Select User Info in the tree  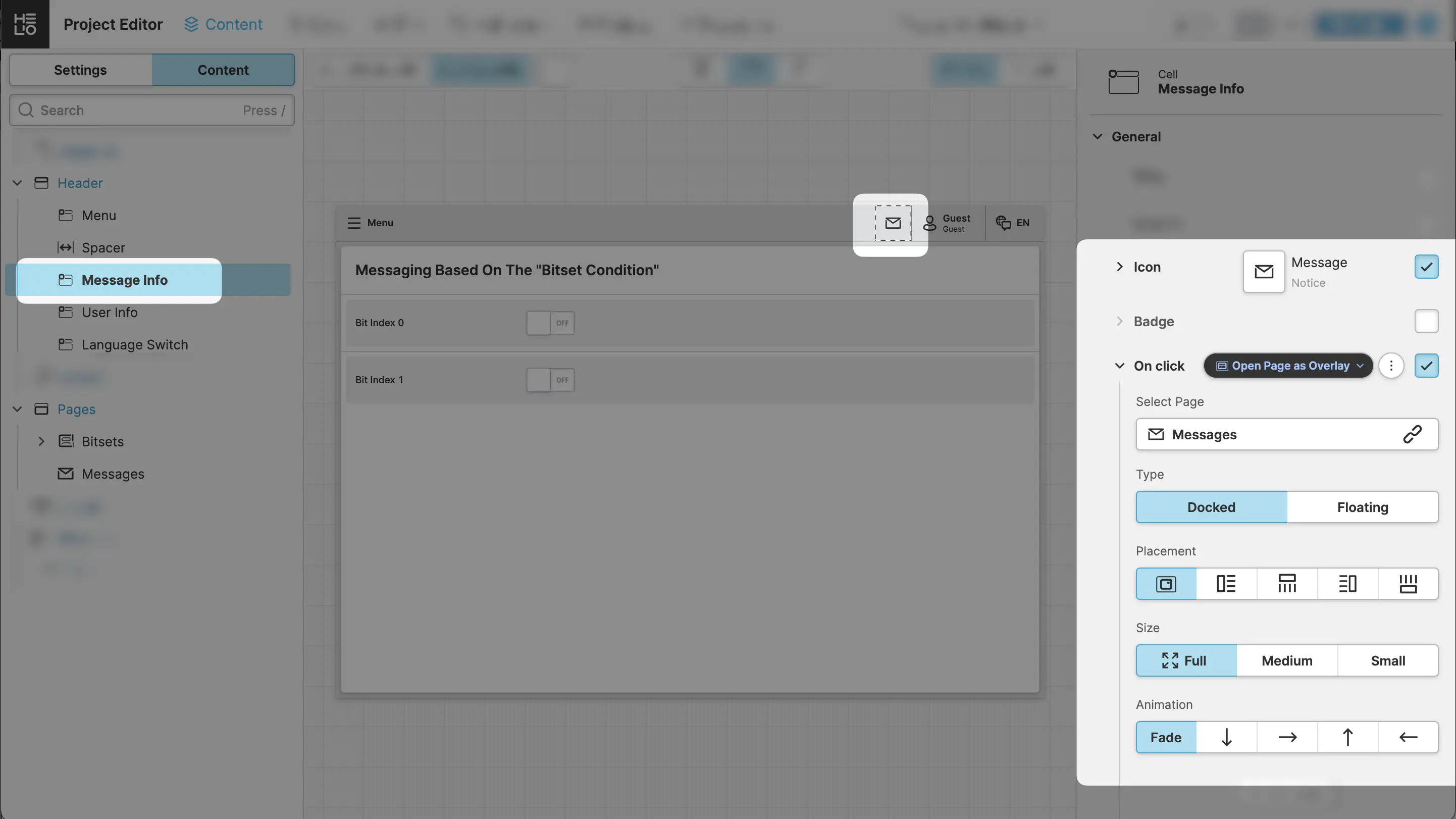click(109, 312)
